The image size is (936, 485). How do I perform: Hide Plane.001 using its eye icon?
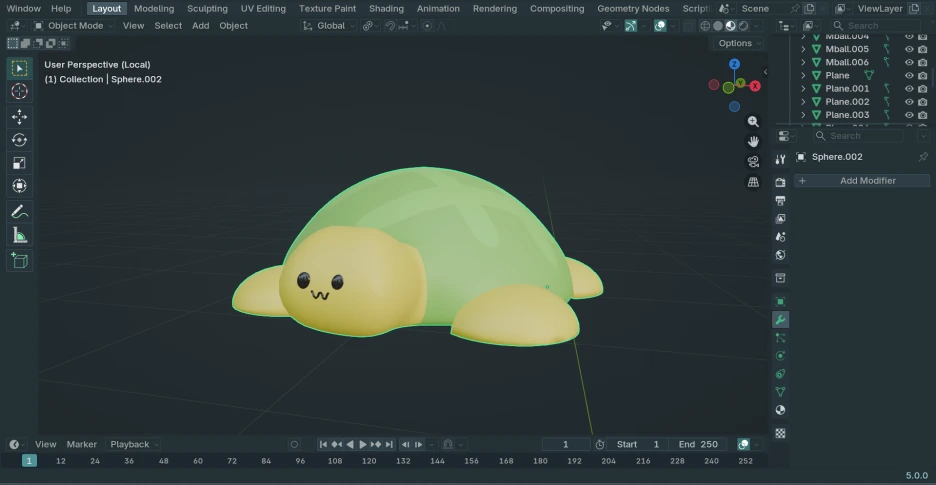pos(909,88)
